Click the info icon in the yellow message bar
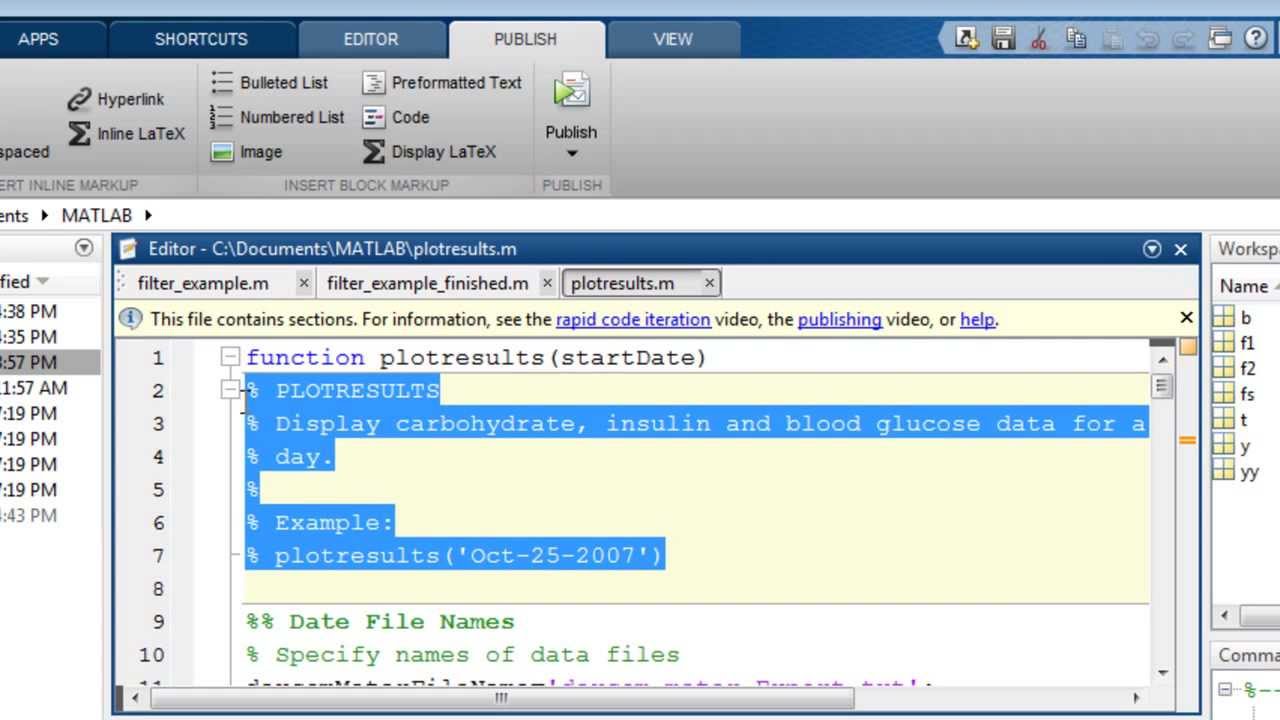Image resolution: width=1280 pixels, height=720 pixels. click(131, 319)
